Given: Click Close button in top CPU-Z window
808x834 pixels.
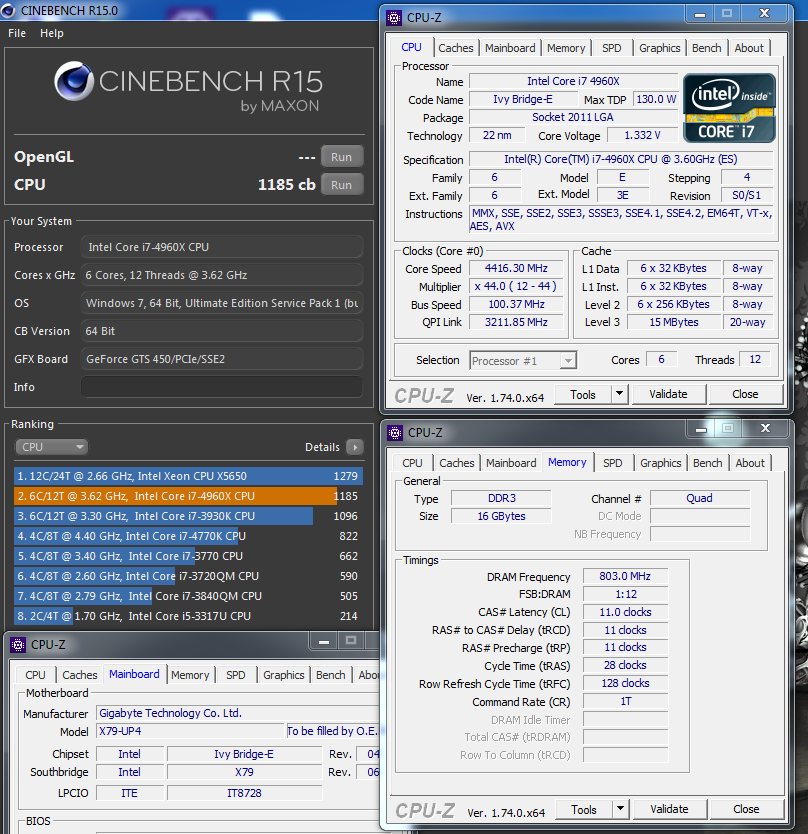Looking at the screenshot, I should 745,394.
